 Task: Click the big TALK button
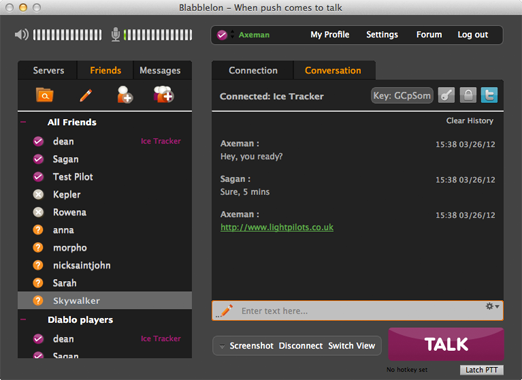[x=446, y=344]
